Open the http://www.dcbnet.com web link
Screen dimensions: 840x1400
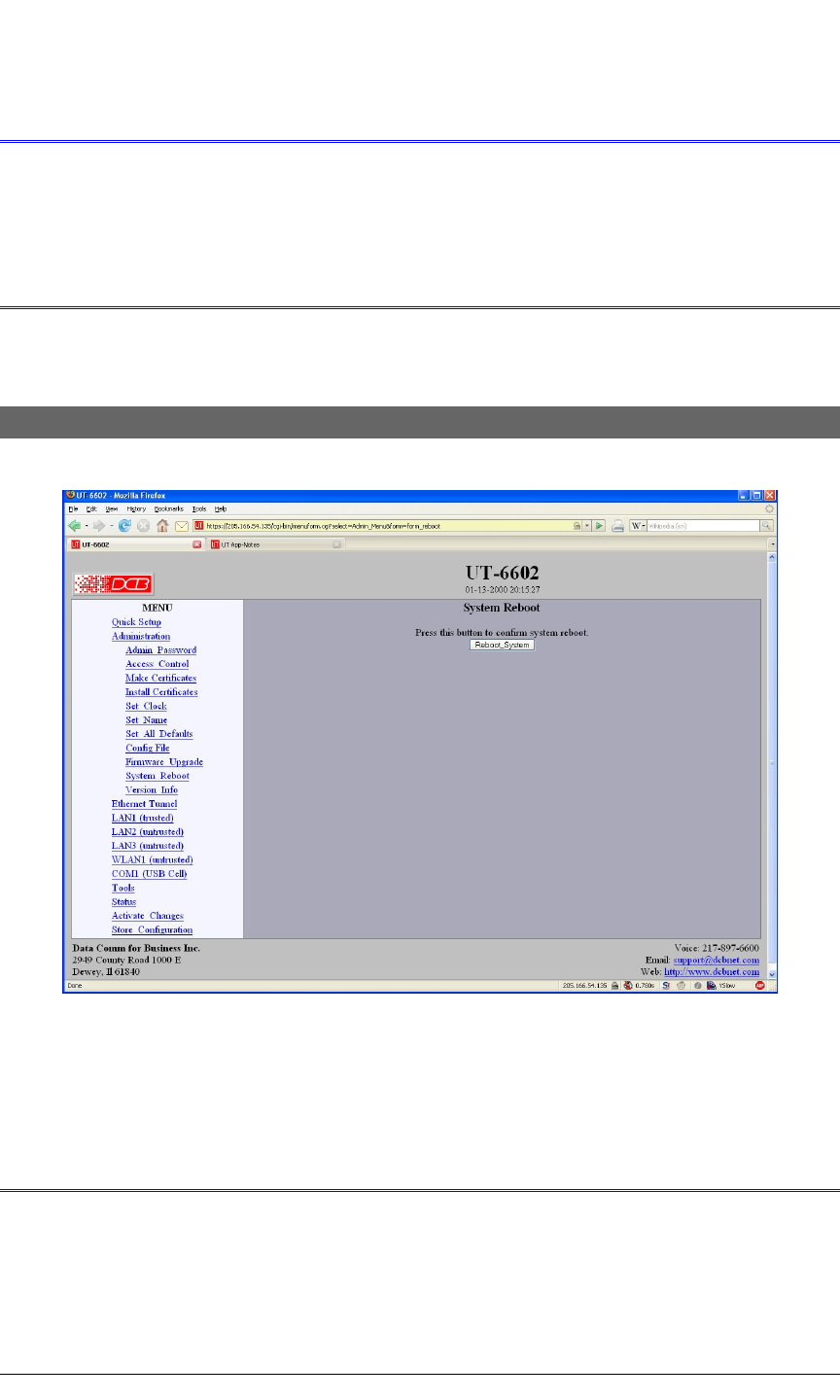coord(712,972)
